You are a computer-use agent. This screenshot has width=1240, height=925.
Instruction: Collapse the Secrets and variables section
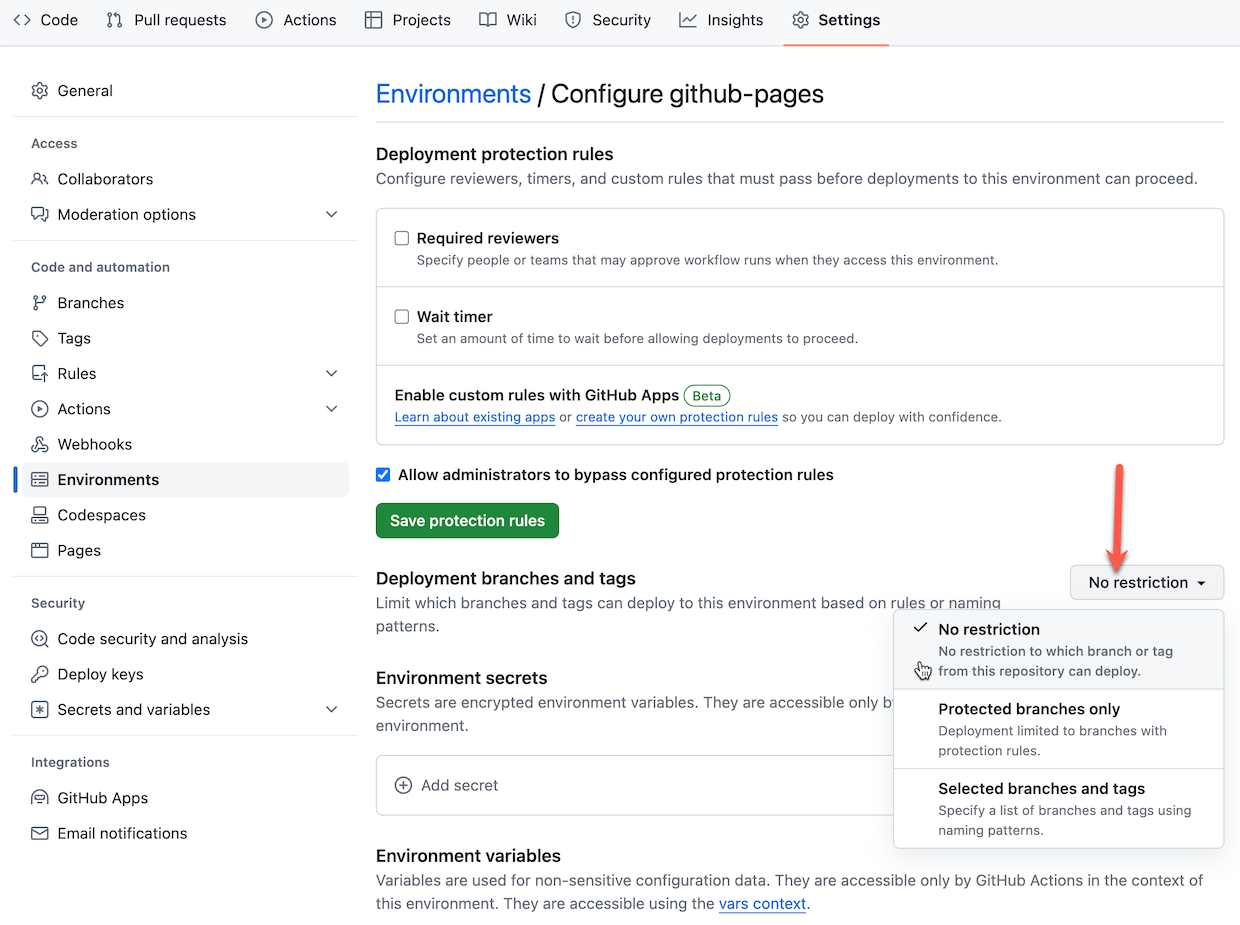pos(331,709)
